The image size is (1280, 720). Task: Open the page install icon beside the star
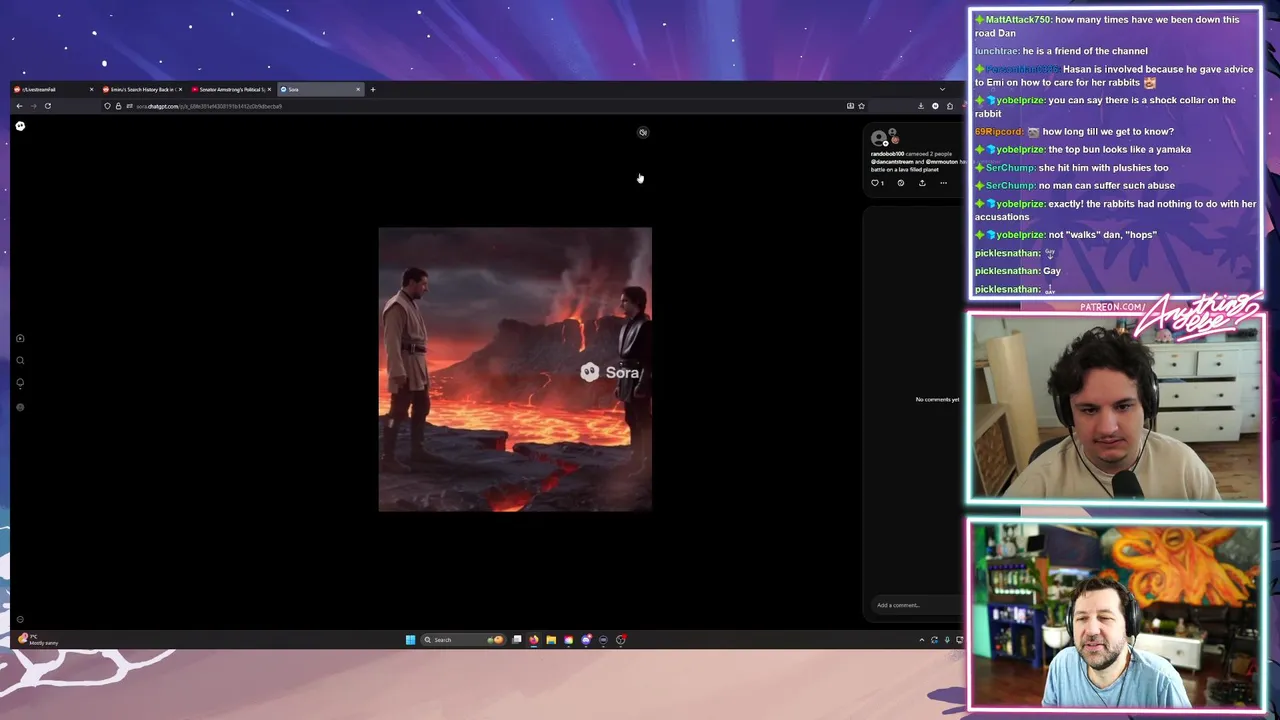[x=850, y=106]
